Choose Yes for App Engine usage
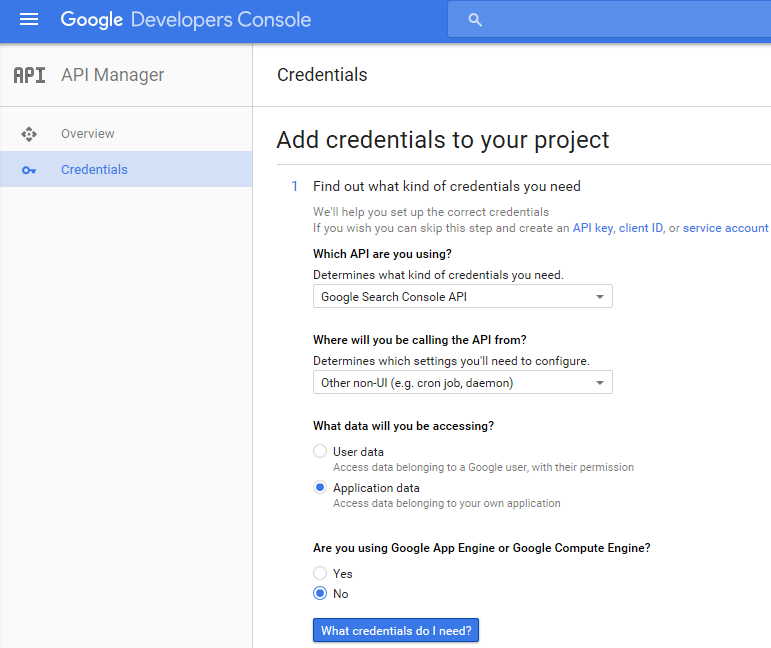771x648 pixels. click(320, 573)
